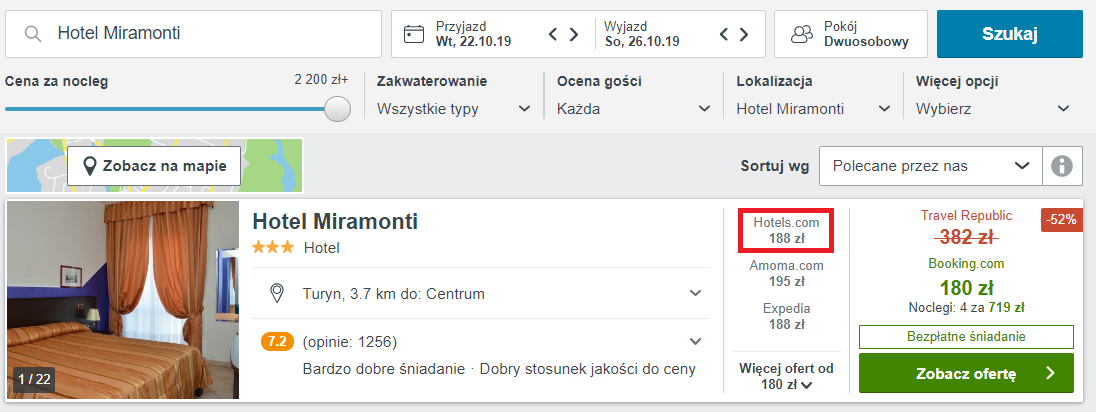The image size is (1096, 412).
Task: Advance check-in date with next arrow
Action: coord(574,34)
